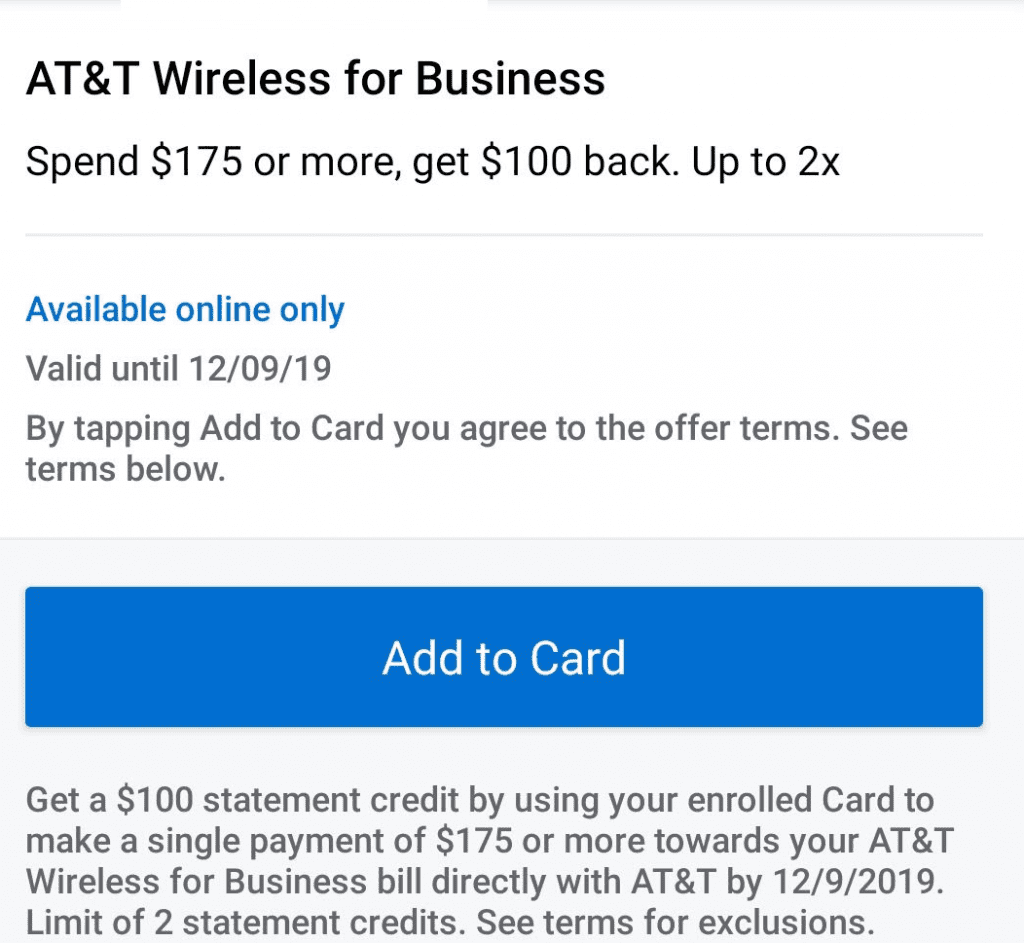Click the Wireless for Business bill directly line
Viewport: 1024px width, 943px height.
(485, 882)
